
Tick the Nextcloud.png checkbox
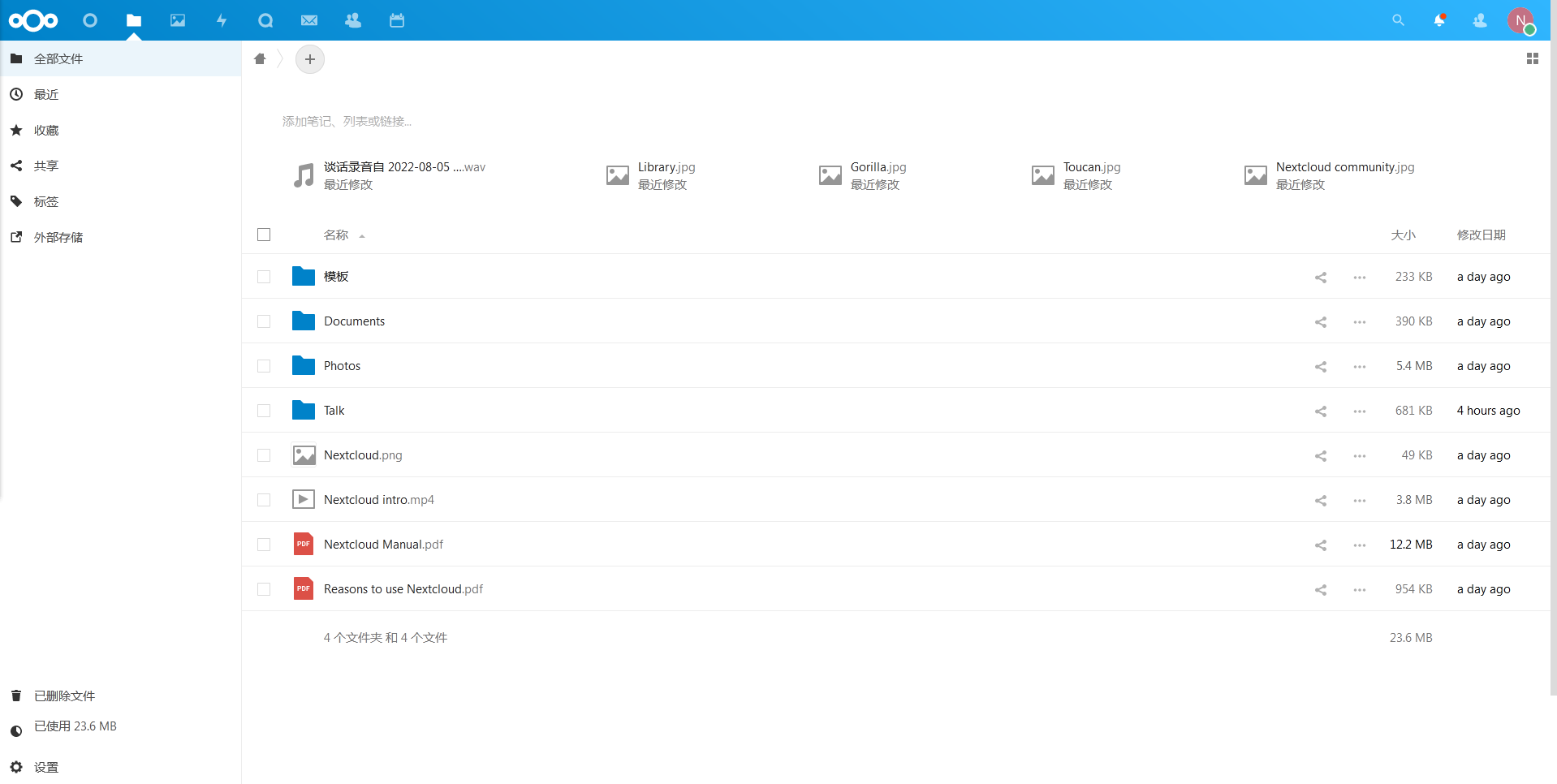(x=264, y=455)
